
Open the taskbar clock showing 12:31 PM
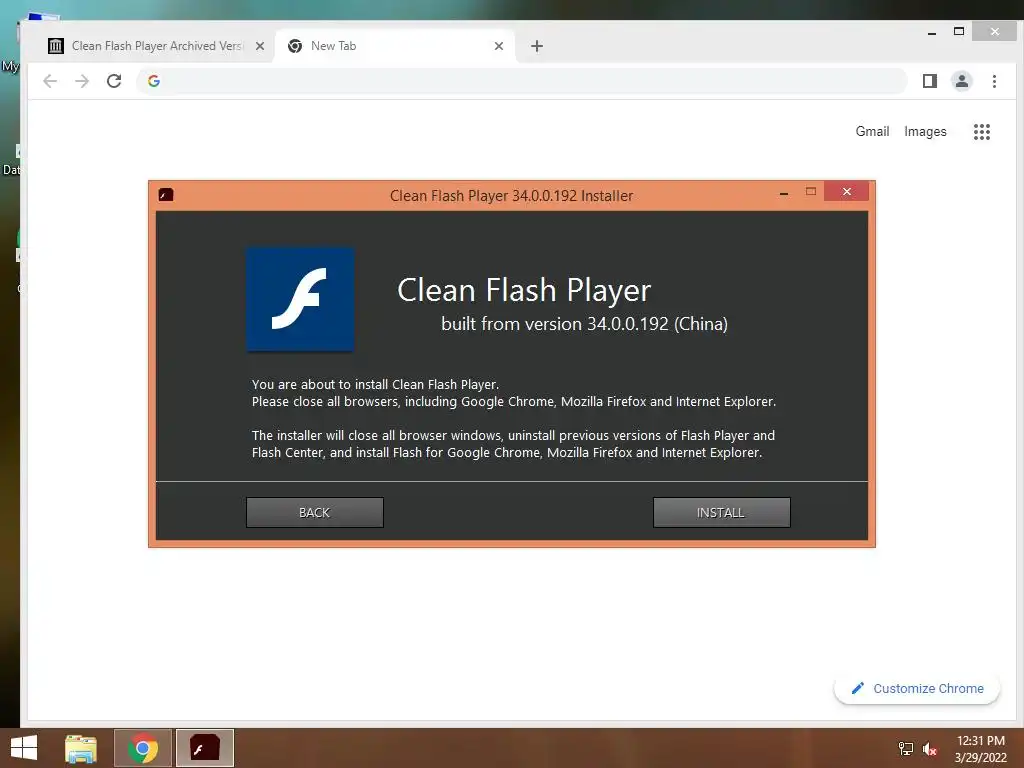(x=980, y=749)
